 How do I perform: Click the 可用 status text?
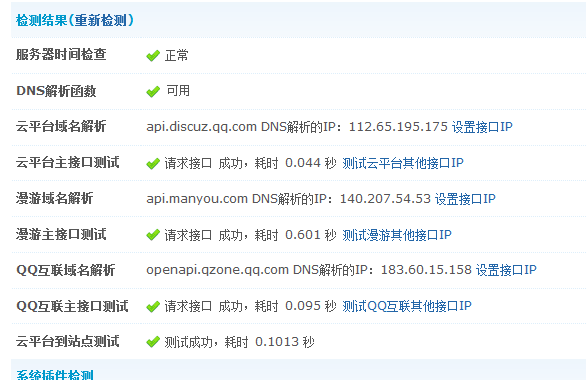click(178, 91)
